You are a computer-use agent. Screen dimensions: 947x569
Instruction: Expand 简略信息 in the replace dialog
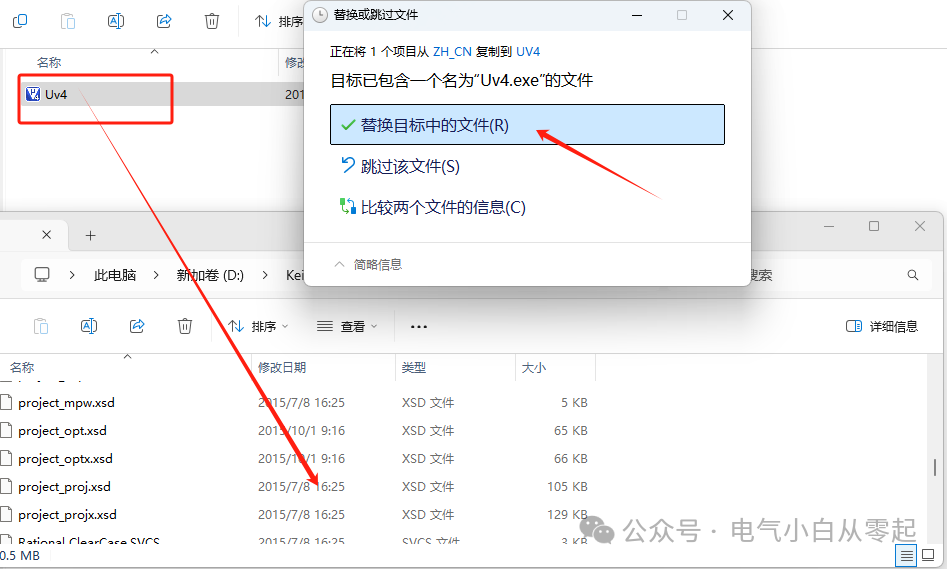pos(367,265)
